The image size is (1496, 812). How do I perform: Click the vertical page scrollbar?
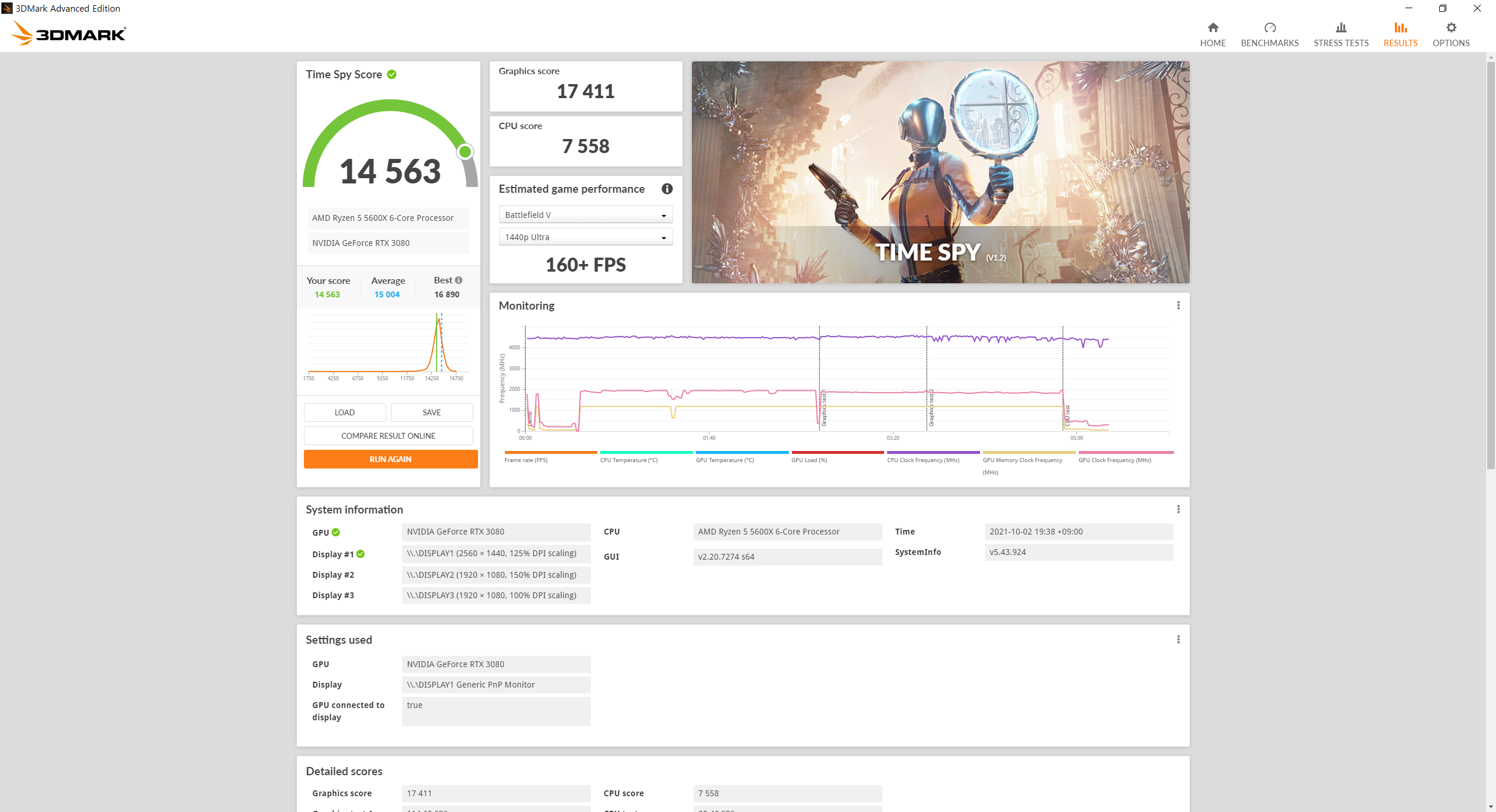click(1490, 263)
